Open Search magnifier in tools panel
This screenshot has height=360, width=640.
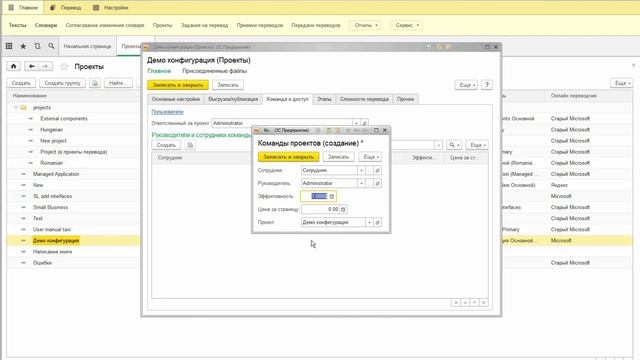[x=51, y=46]
